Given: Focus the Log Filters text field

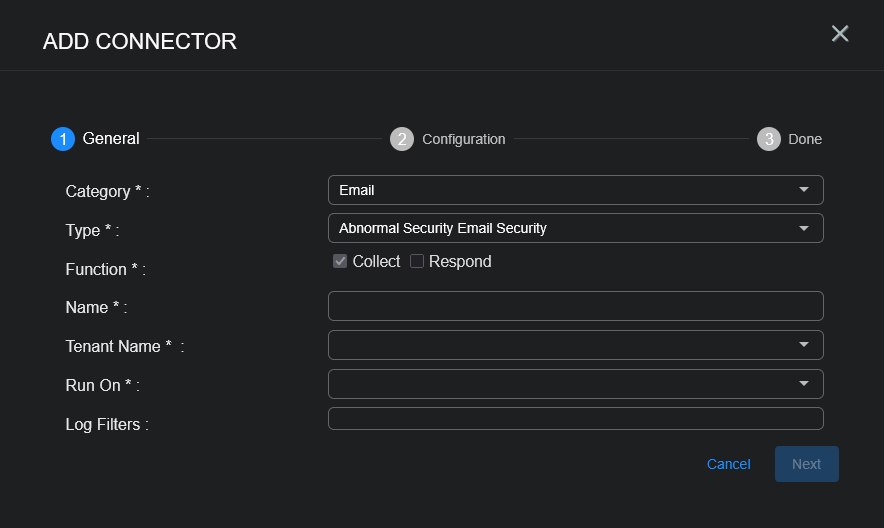Looking at the screenshot, I should tap(575, 419).
